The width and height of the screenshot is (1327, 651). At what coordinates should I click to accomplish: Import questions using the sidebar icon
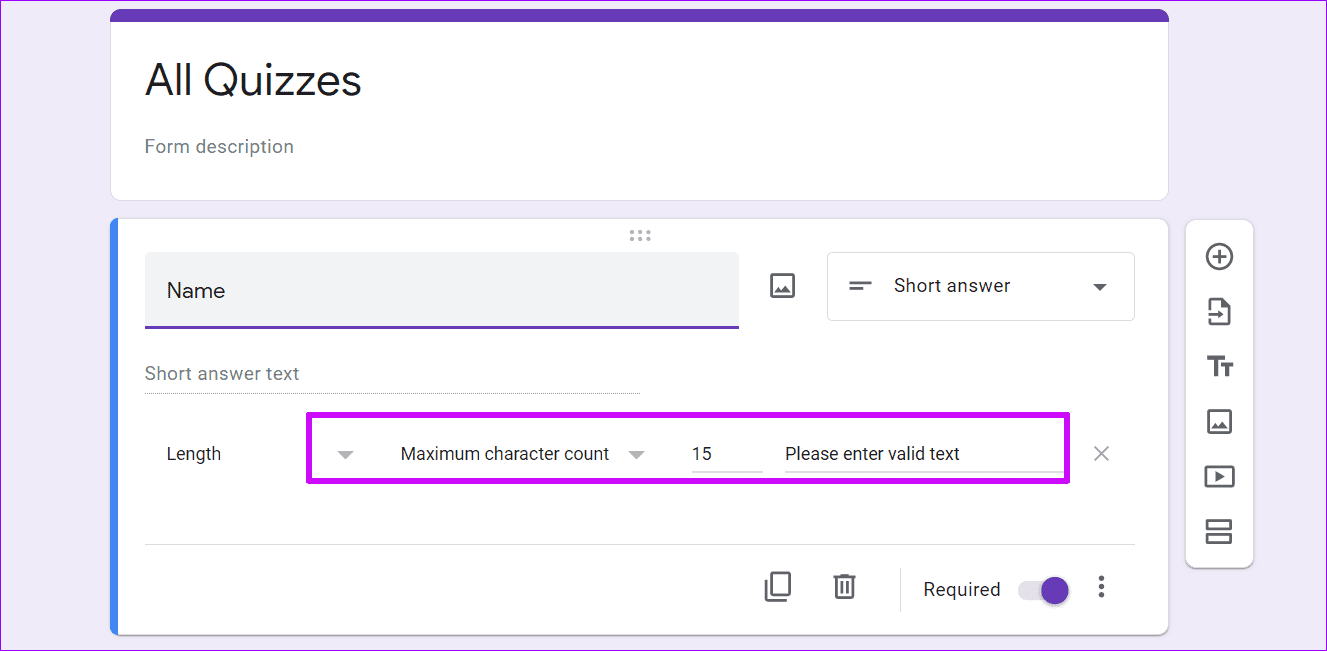[1219, 312]
